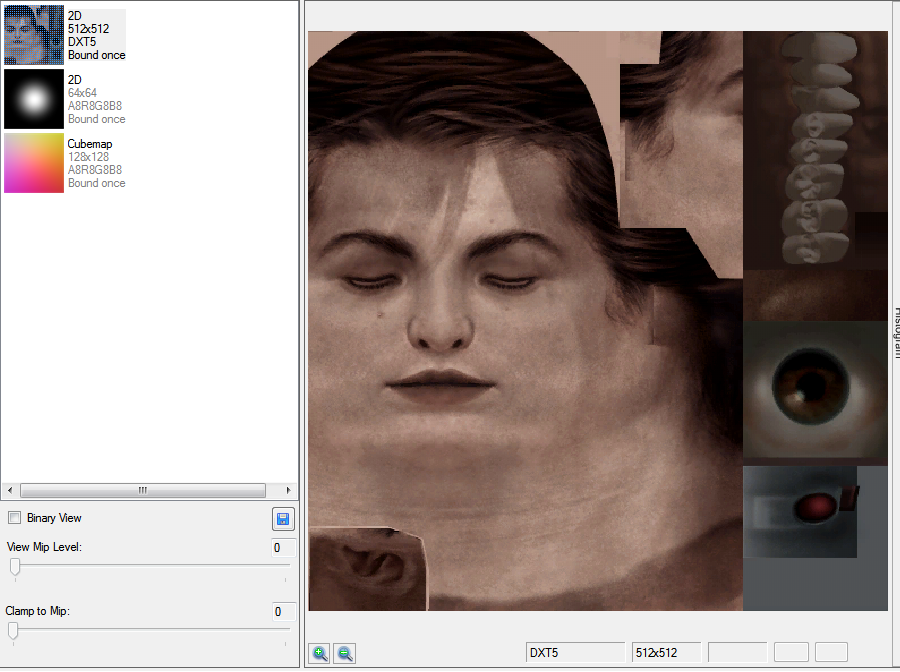Click the Clamp to Mip slider handle
This screenshot has width=900, height=672.
coord(13,630)
